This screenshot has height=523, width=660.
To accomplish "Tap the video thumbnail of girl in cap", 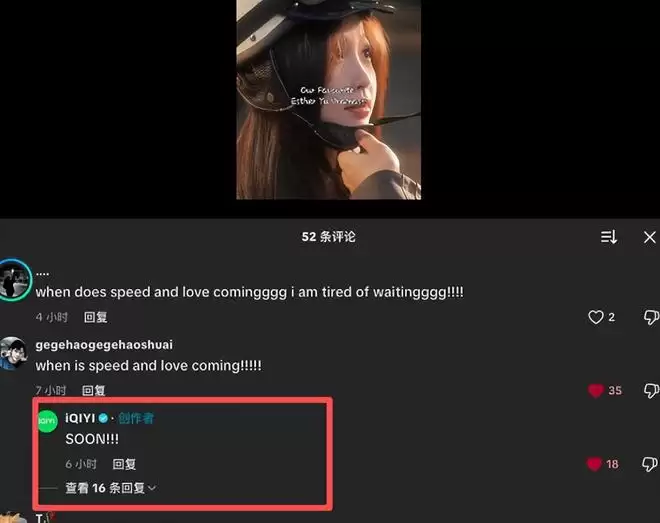I will [x=329, y=100].
